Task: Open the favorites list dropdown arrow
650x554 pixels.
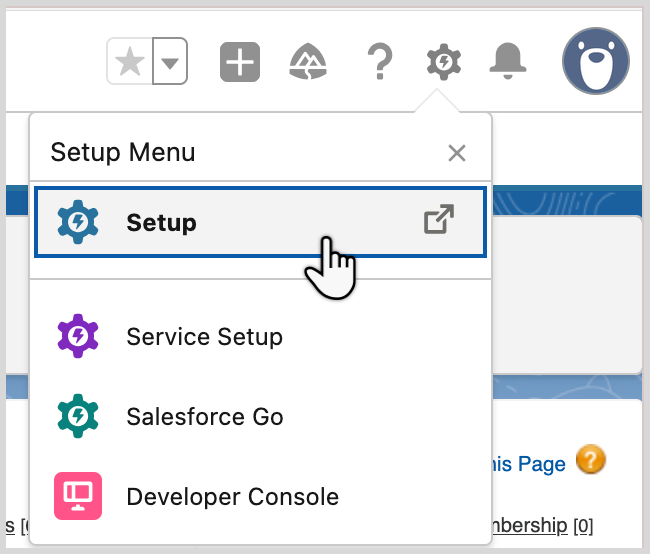Action: 170,61
